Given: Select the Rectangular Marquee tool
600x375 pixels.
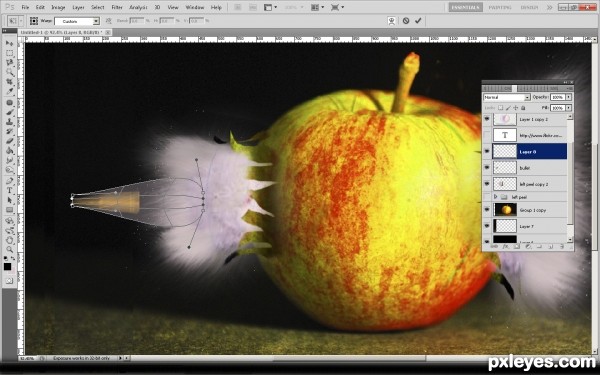Looking at the screenshot, I should (9, 53).
